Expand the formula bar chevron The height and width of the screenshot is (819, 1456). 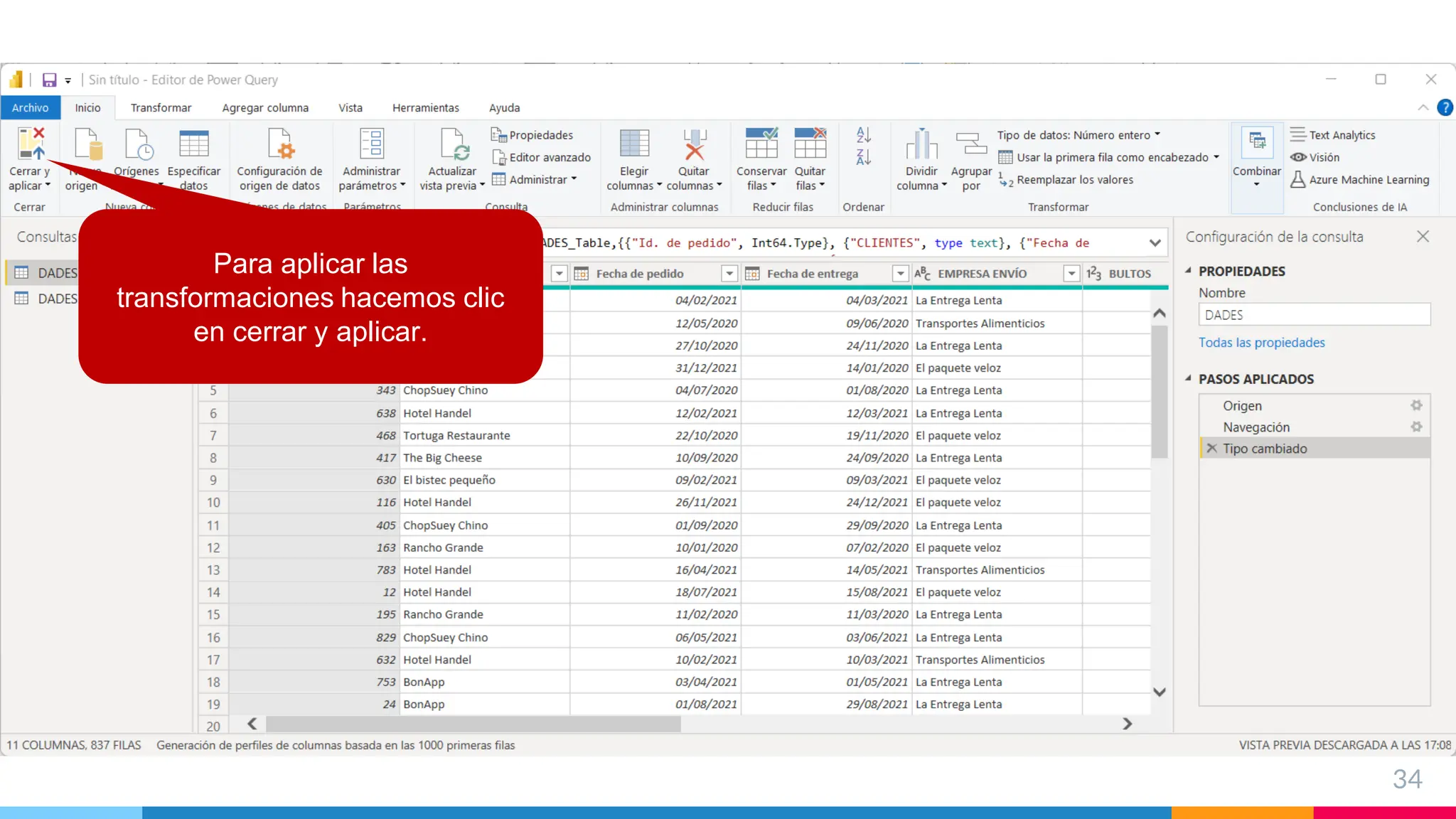click(x=1155, y=243)
